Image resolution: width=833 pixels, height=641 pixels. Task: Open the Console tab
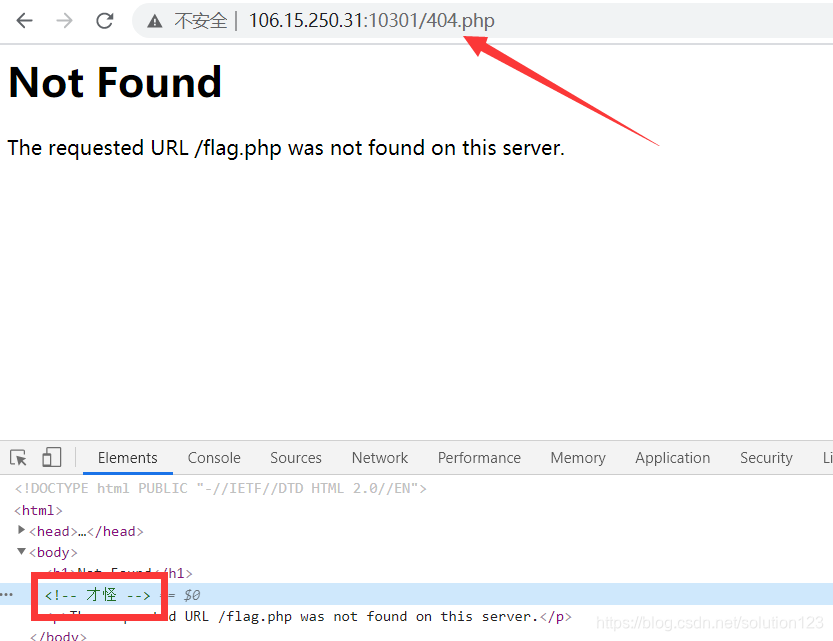pos(214,458)
